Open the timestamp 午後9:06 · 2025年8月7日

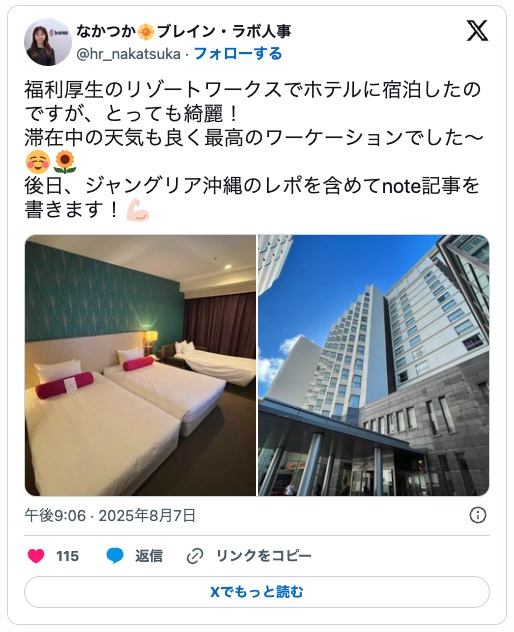pyautogui.click(x=110, y=516)
